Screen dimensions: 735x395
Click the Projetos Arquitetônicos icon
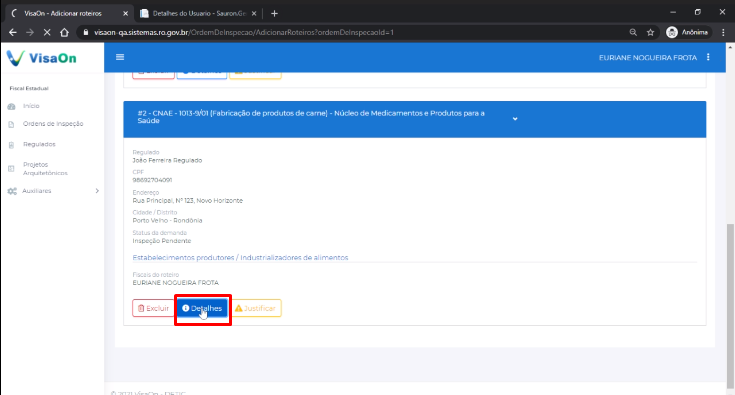coord(12,169)
